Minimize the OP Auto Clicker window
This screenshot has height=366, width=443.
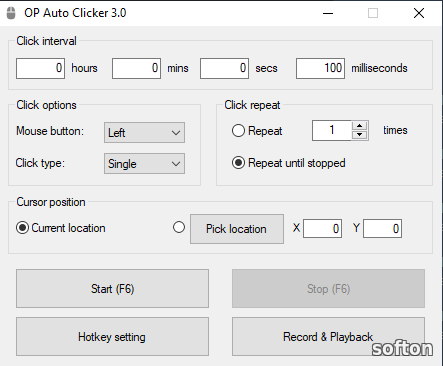tap(328, 13)
